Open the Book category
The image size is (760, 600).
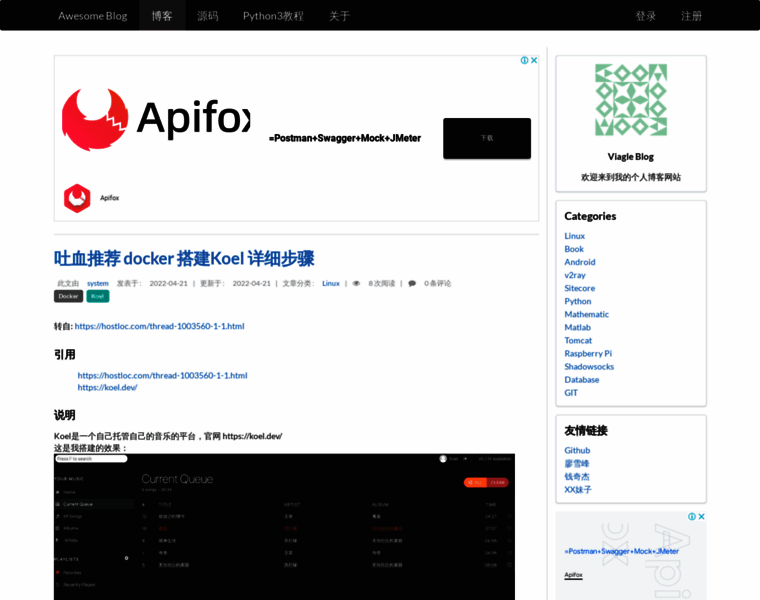(x=574, y=249)
